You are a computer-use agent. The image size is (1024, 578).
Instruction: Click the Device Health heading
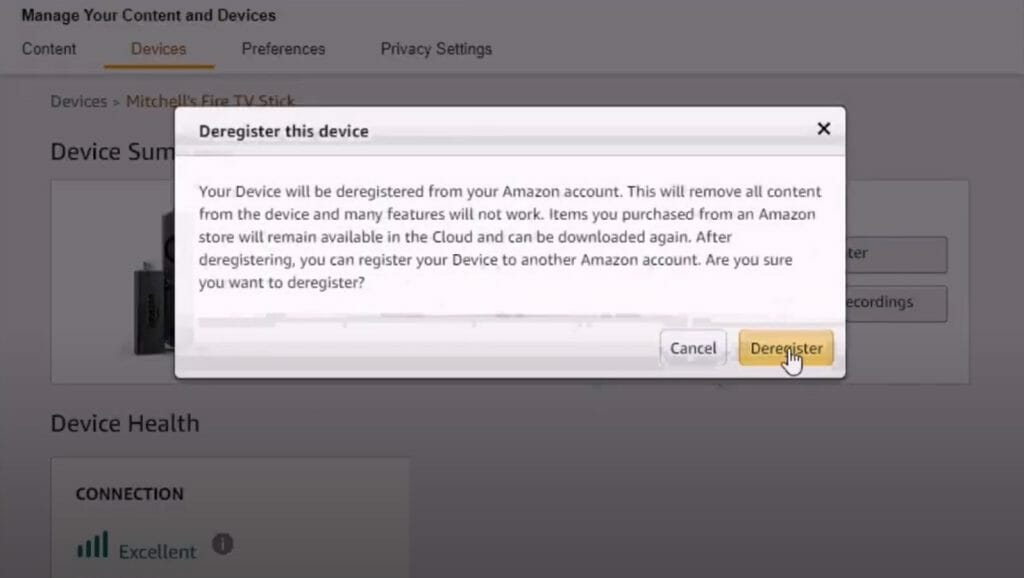point(125,423)
